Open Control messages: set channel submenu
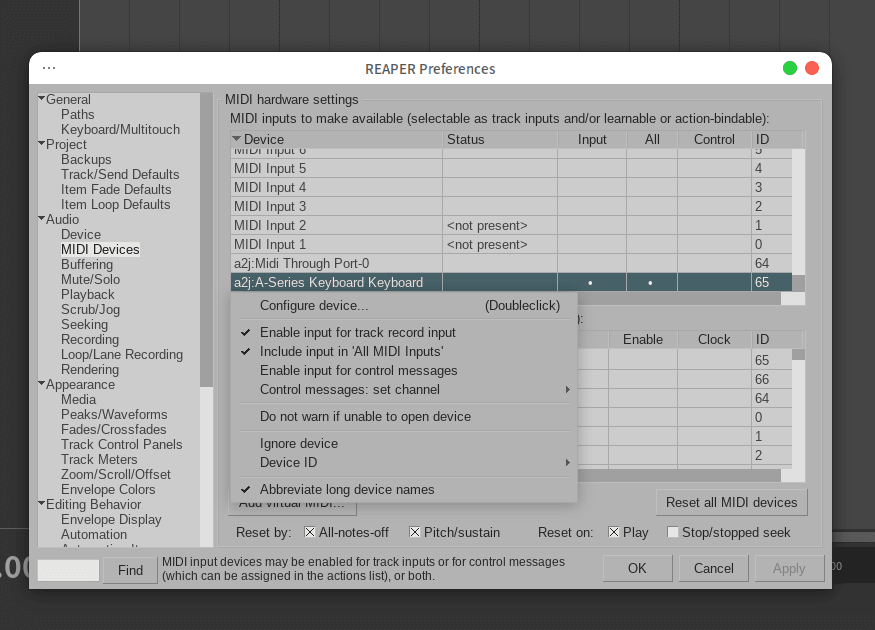Image resolution: width=875 pixels, height=630 pixels. point(405,389)
